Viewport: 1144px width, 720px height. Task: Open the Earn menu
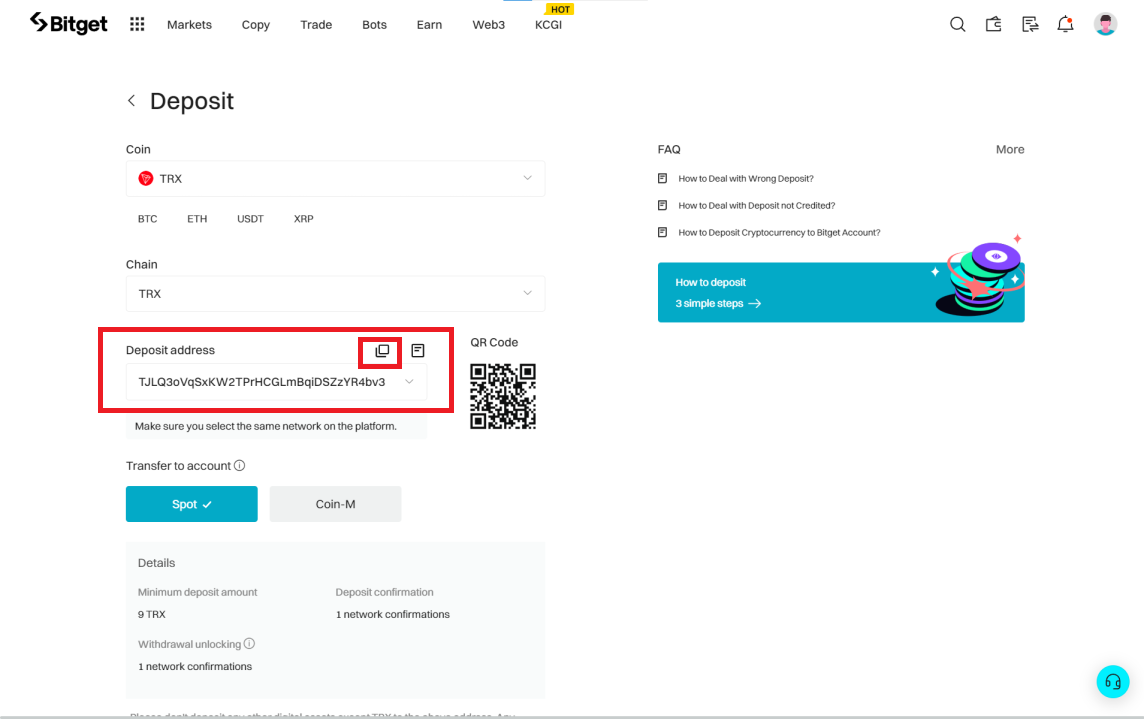(x=429, y=25)
